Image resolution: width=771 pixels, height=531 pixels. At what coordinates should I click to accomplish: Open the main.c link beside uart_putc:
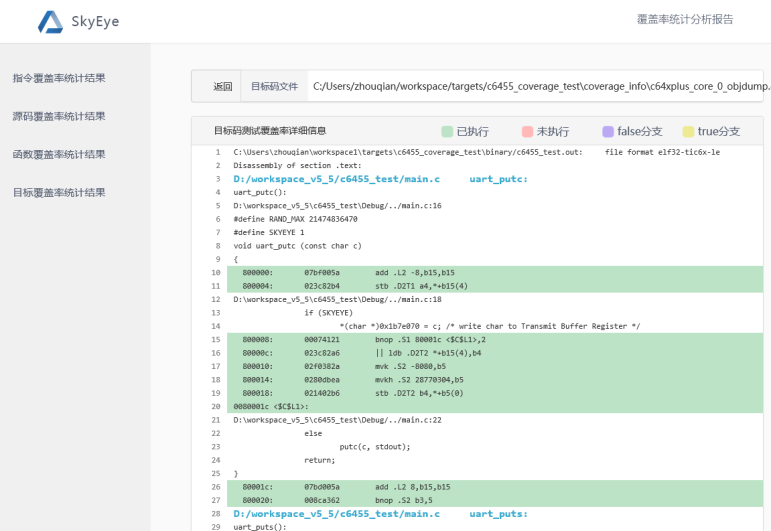336,179
